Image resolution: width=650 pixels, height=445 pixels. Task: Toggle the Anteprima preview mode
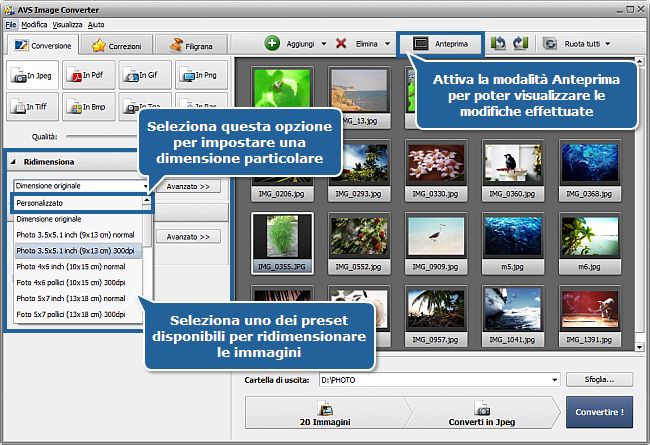coord(440,44)
